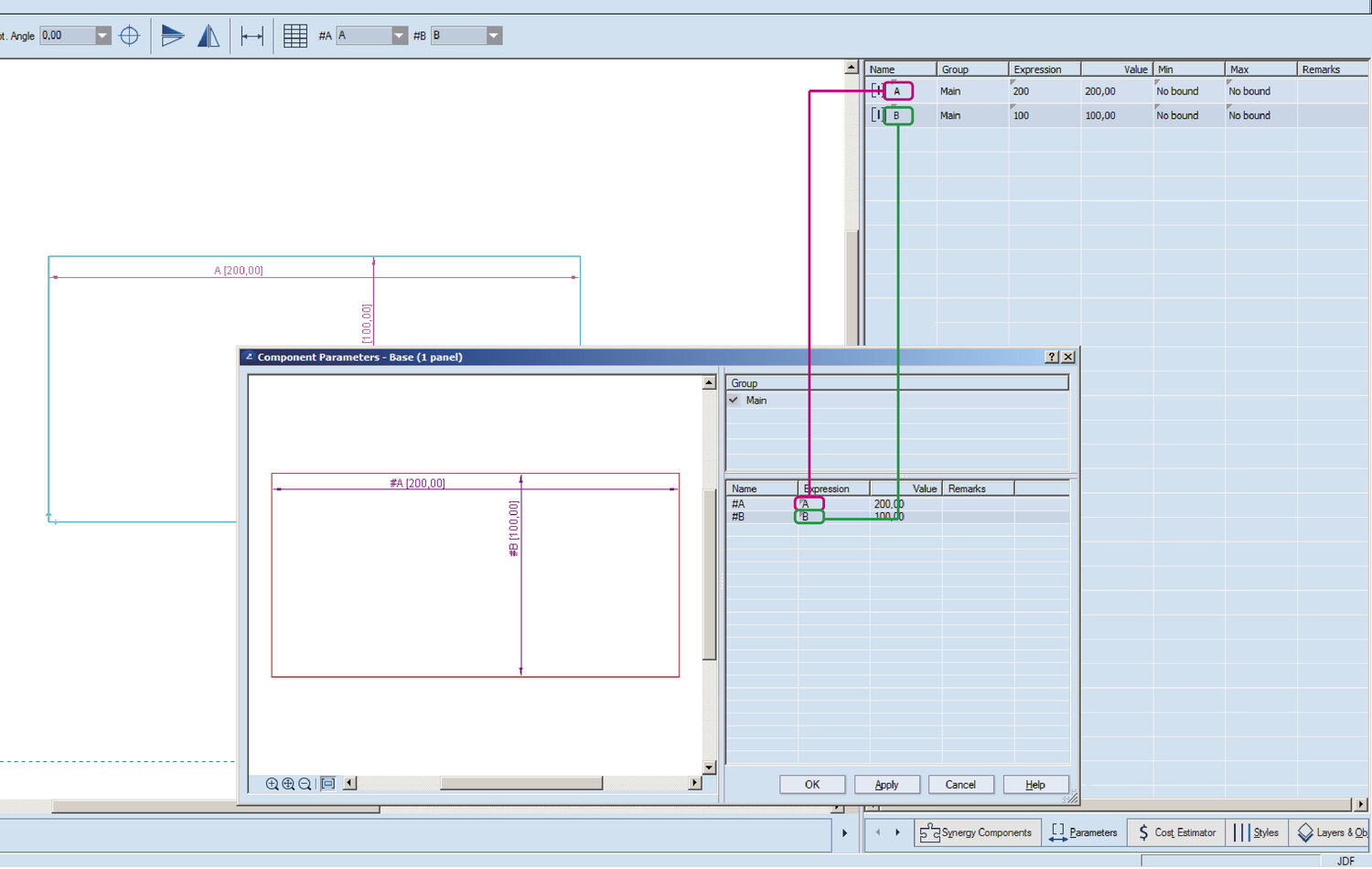This screenshot has width=1372, height=869.
Task: Click the question mark title-bar help icon
Action: (1052, 357)
